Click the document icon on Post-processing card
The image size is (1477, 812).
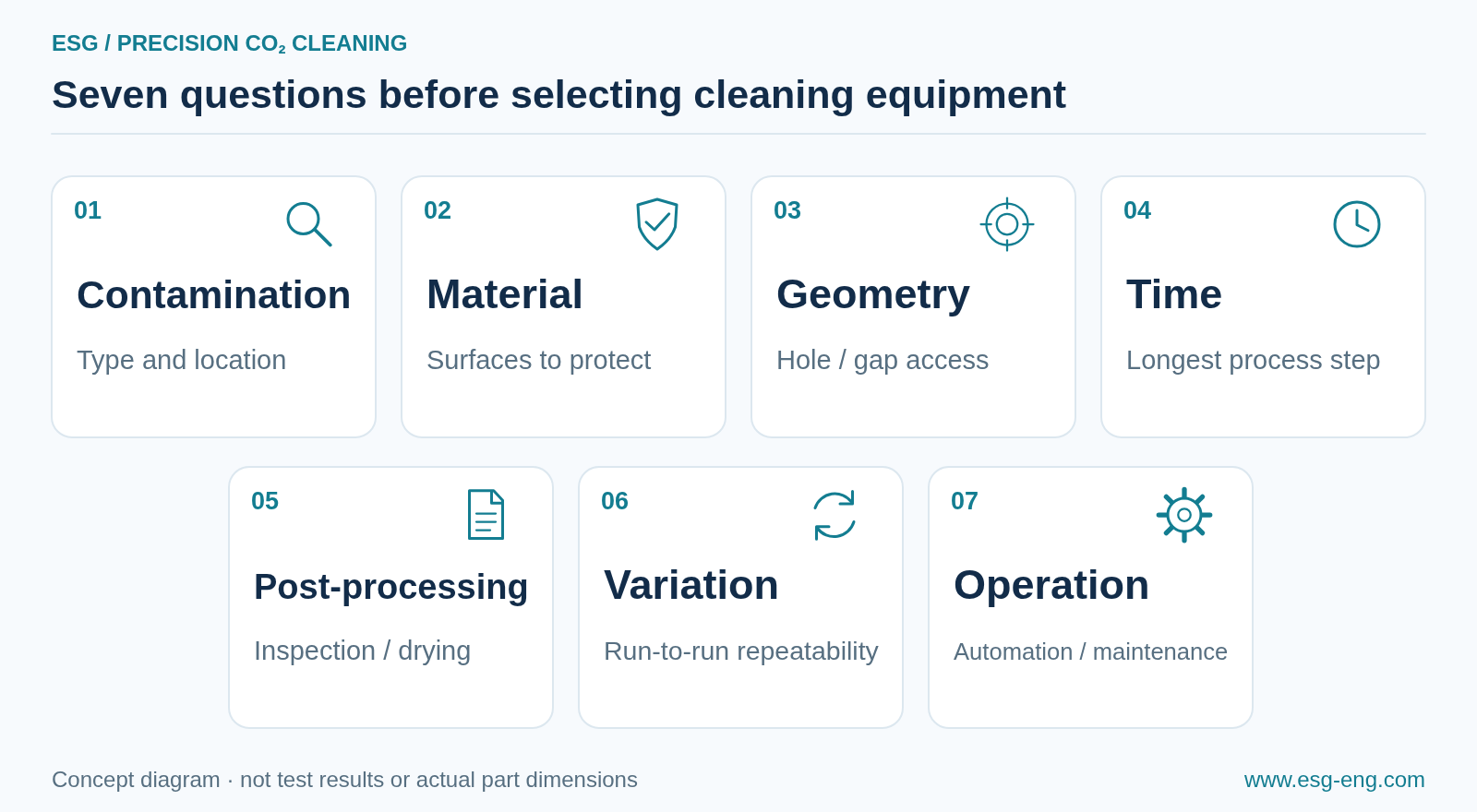pyautogui.click(x=486, y=515)
